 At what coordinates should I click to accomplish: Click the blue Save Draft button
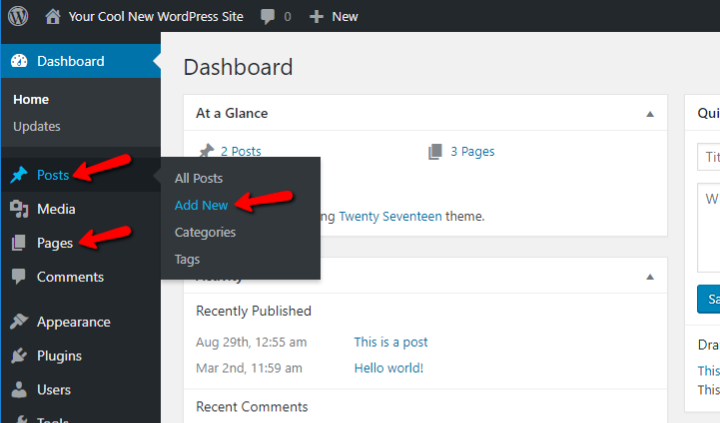[709, 299]
